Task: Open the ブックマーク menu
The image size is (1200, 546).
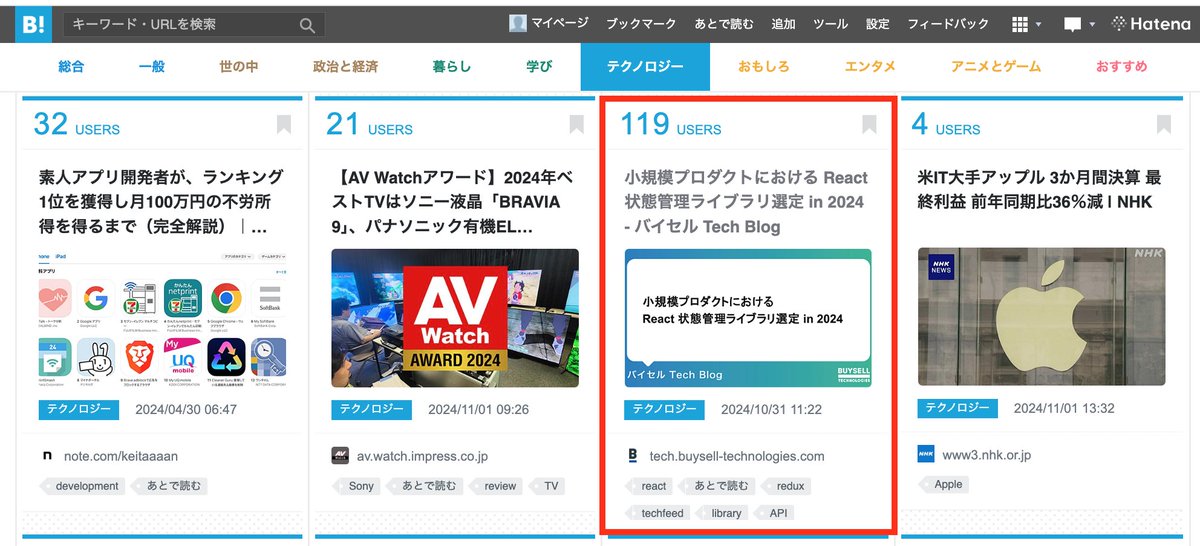Action: point(641,23)
